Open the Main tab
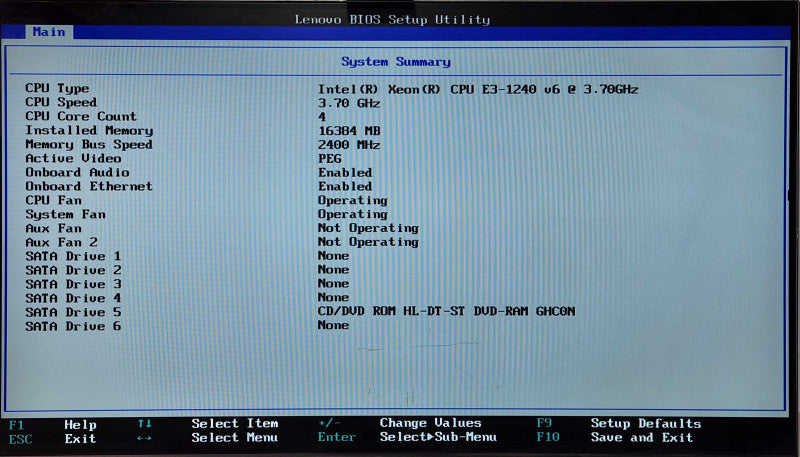800x457 pixels. coord(48,32)
